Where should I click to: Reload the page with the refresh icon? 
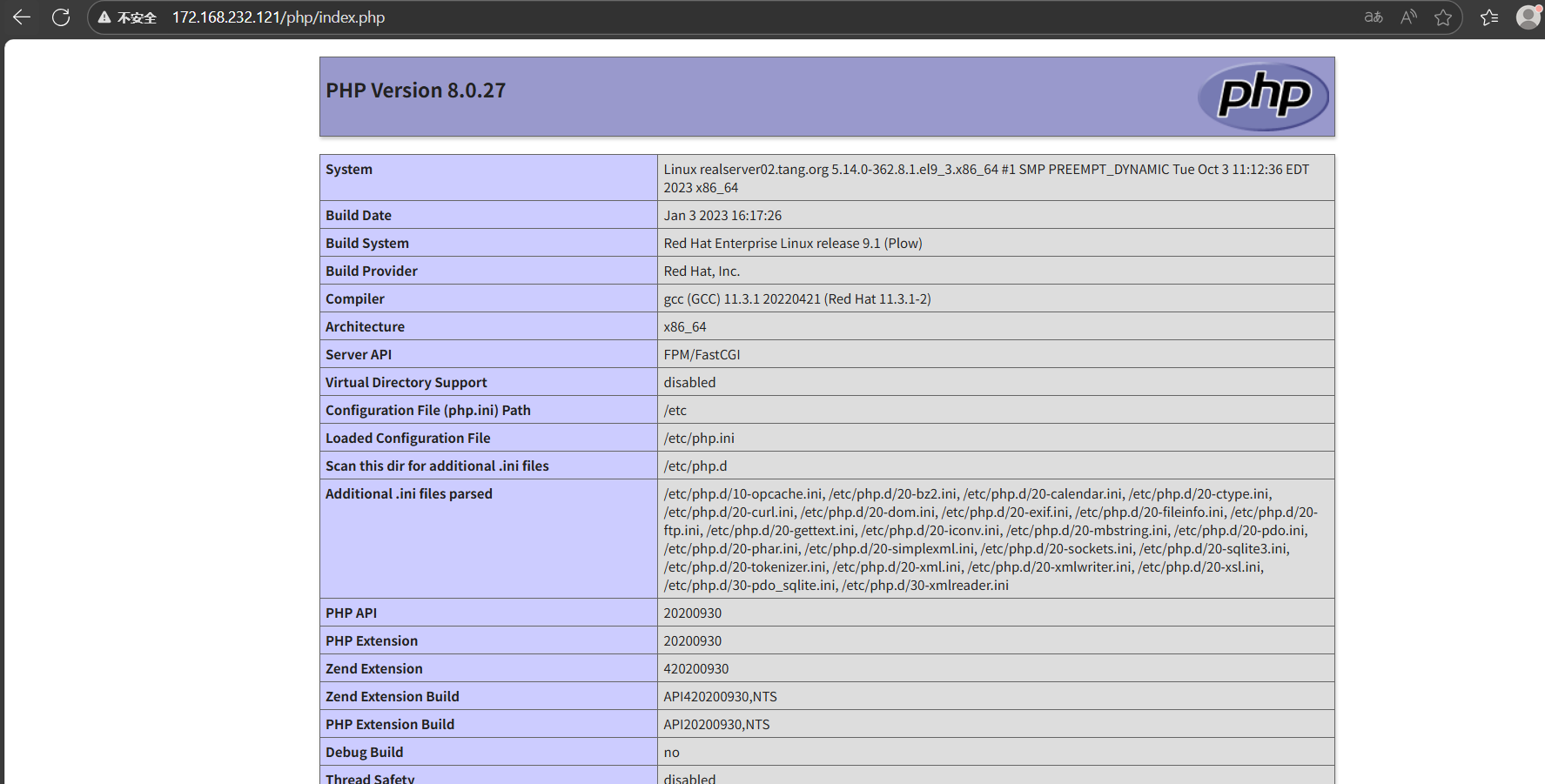click(61, 17)
